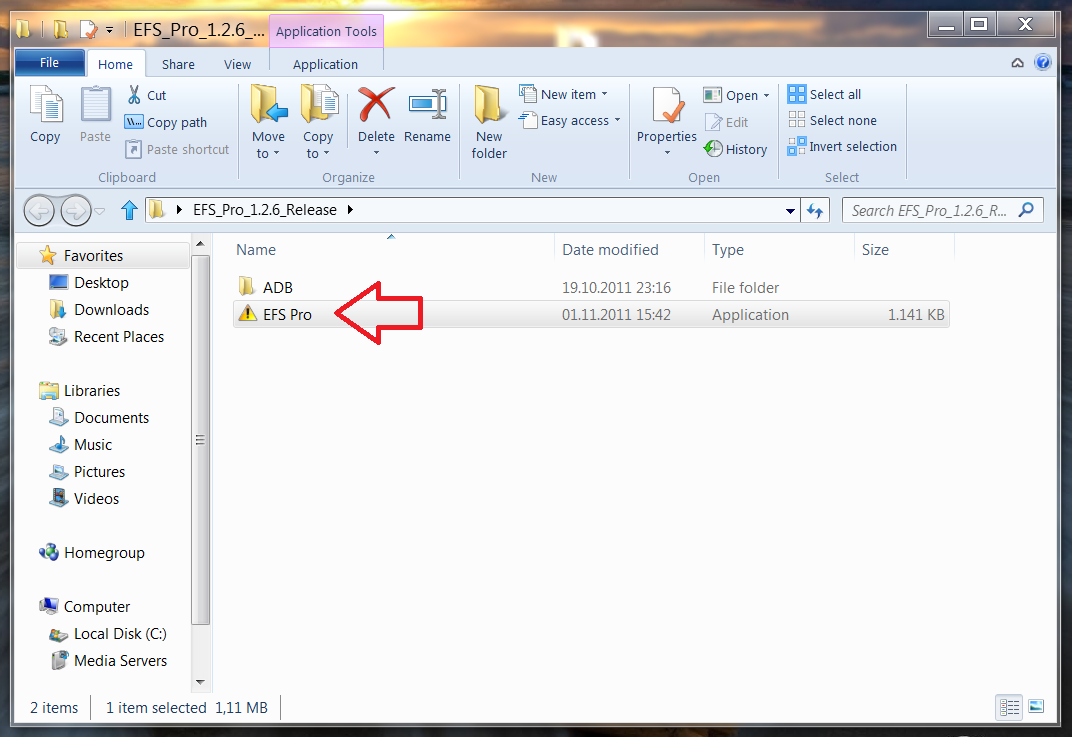Switch to details view in status bar

click(1010, 707)
